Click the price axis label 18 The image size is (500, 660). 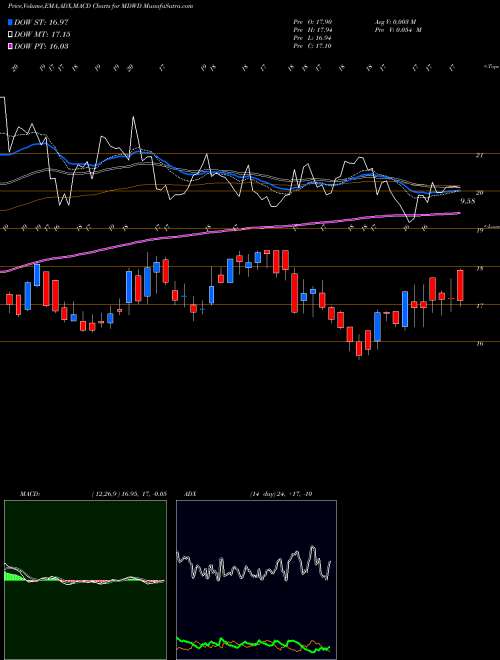479,269
